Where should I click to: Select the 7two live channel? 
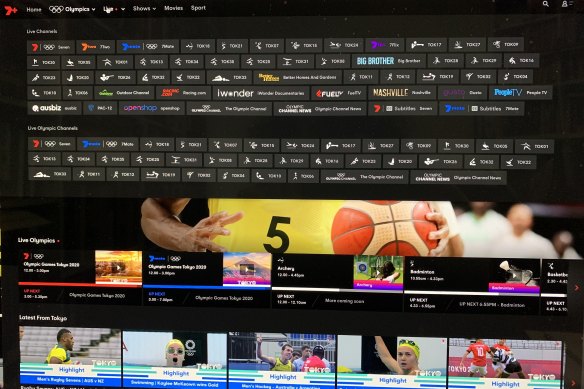point(96,47)
